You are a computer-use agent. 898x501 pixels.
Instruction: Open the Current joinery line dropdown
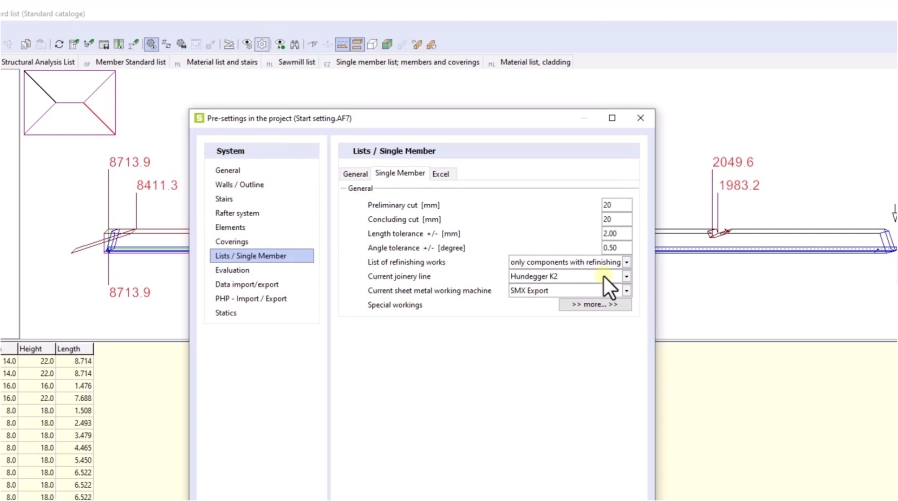tap(626, 276)
